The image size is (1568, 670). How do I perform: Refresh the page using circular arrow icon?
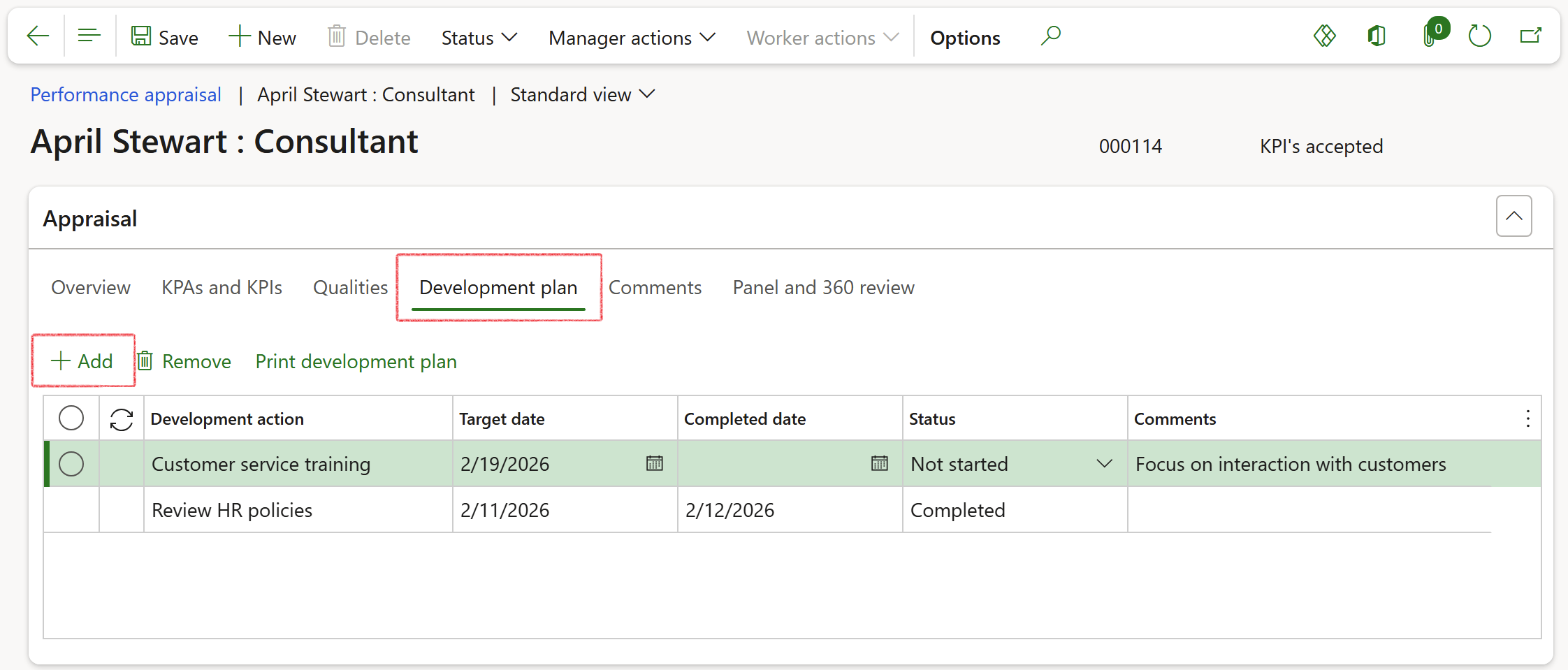[x=1480, y=36]
